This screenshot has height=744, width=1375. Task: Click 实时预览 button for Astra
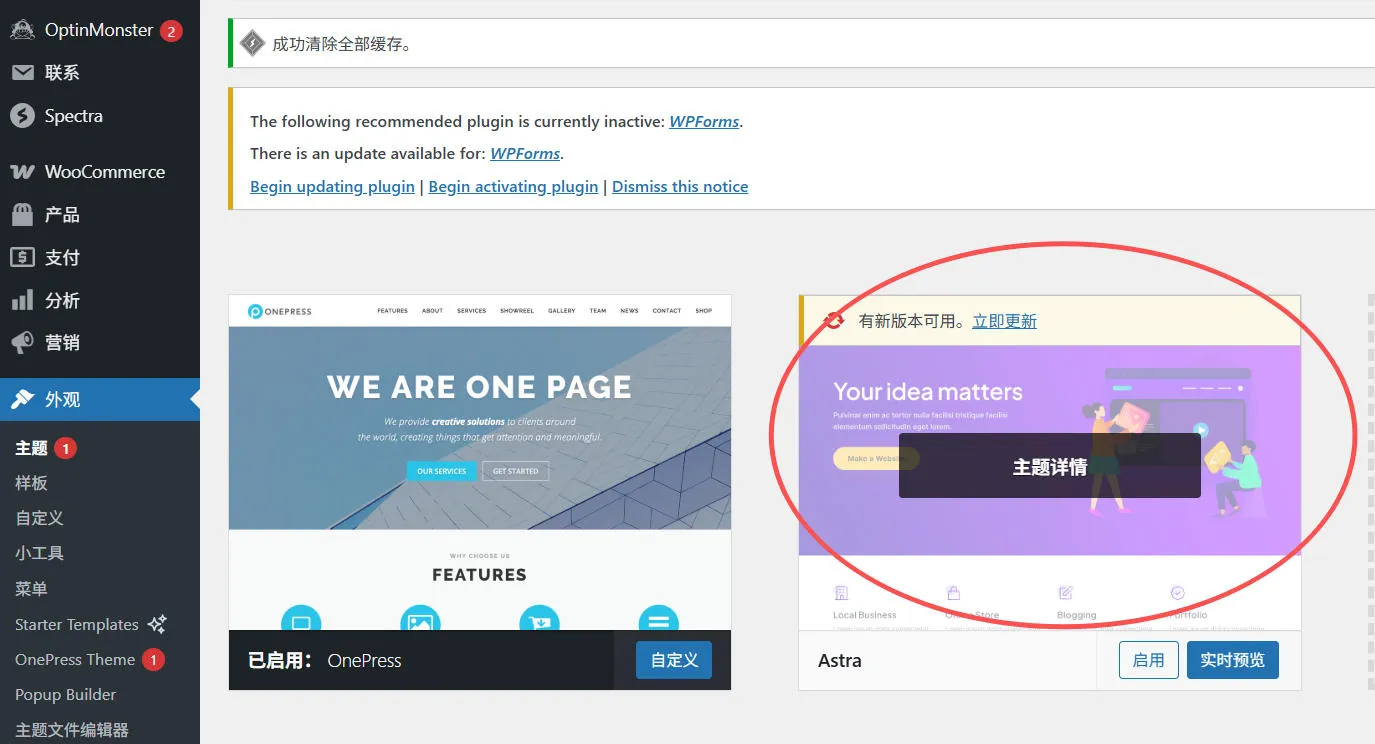coord(1232,660)
